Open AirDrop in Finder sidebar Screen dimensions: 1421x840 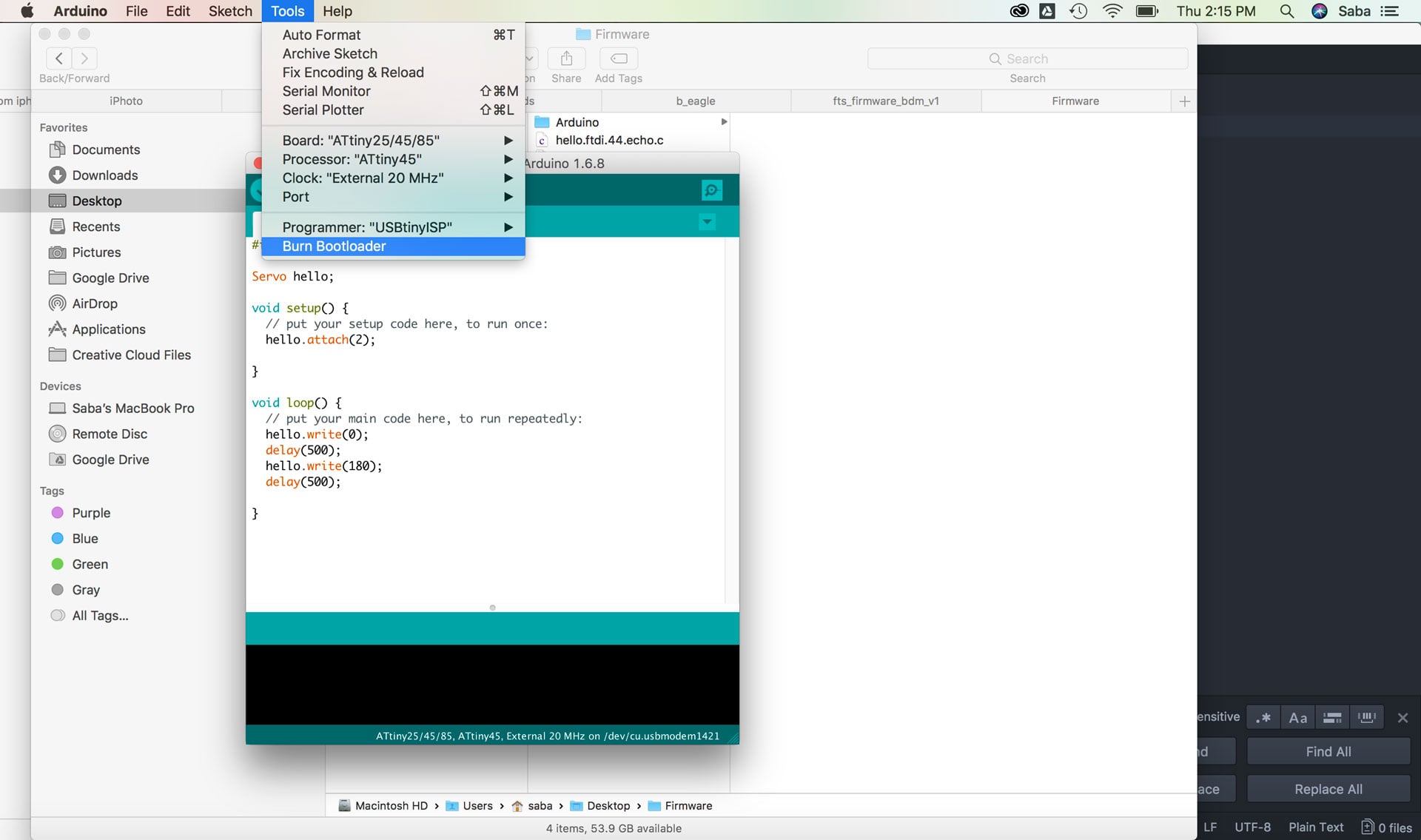(95, 303)
